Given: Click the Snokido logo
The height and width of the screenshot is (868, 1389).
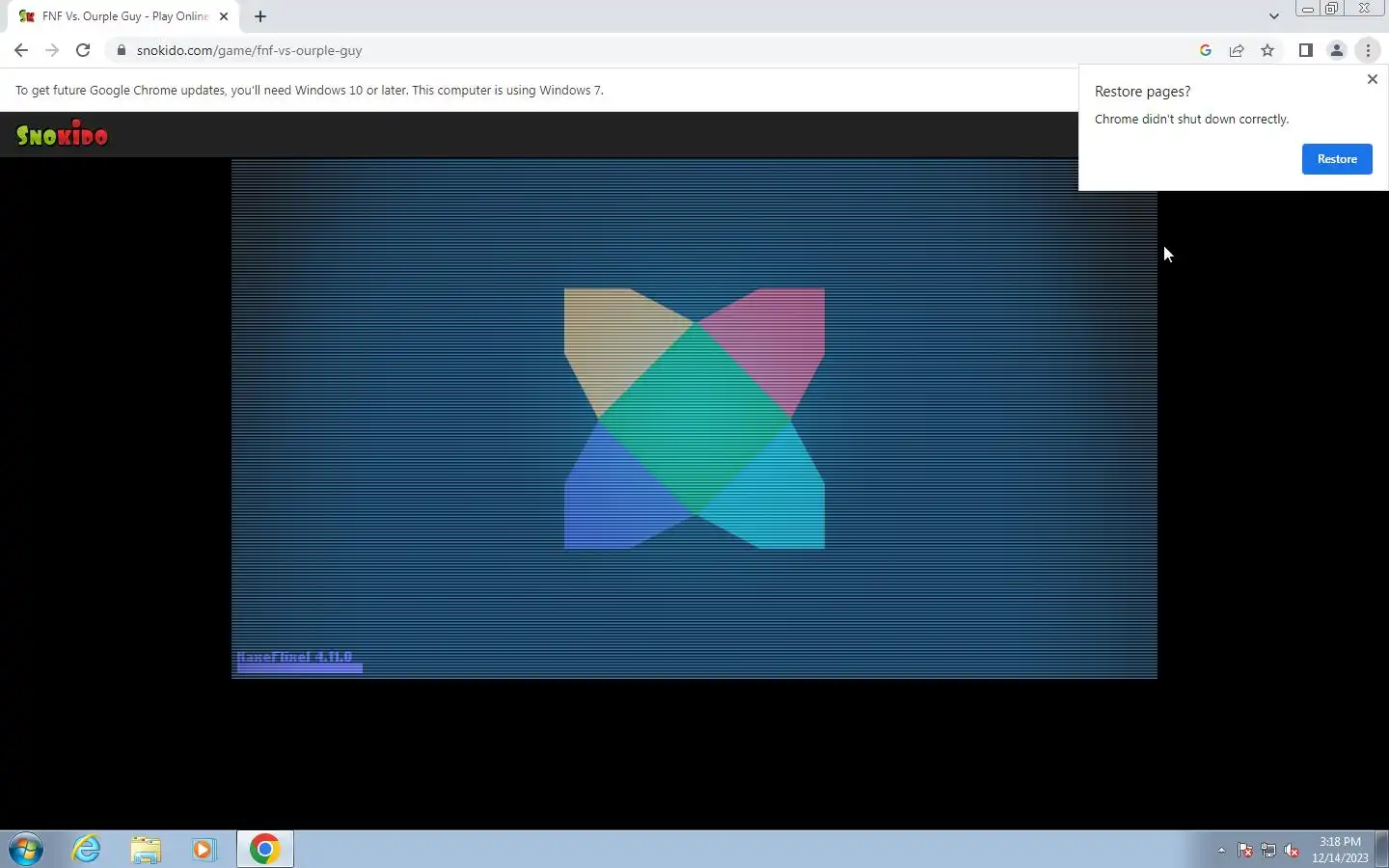Looking at the screenshot, I should pos(63,135).
